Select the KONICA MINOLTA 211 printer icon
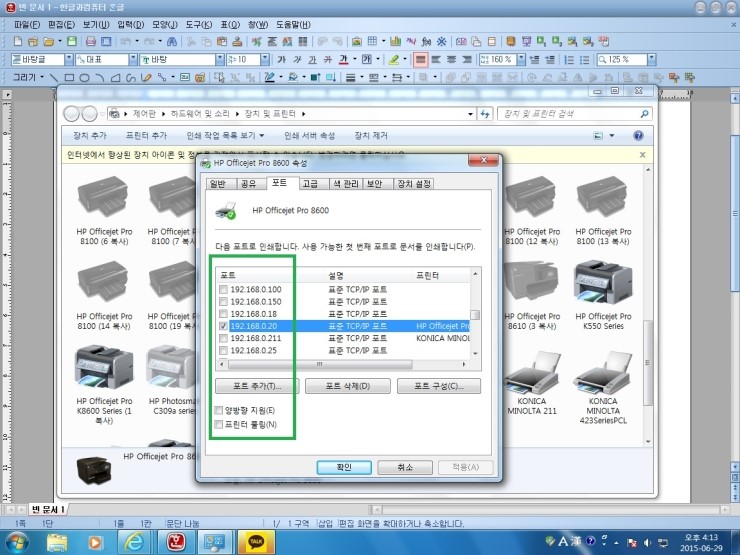The image size is (740, 555). tap(532, 385)
